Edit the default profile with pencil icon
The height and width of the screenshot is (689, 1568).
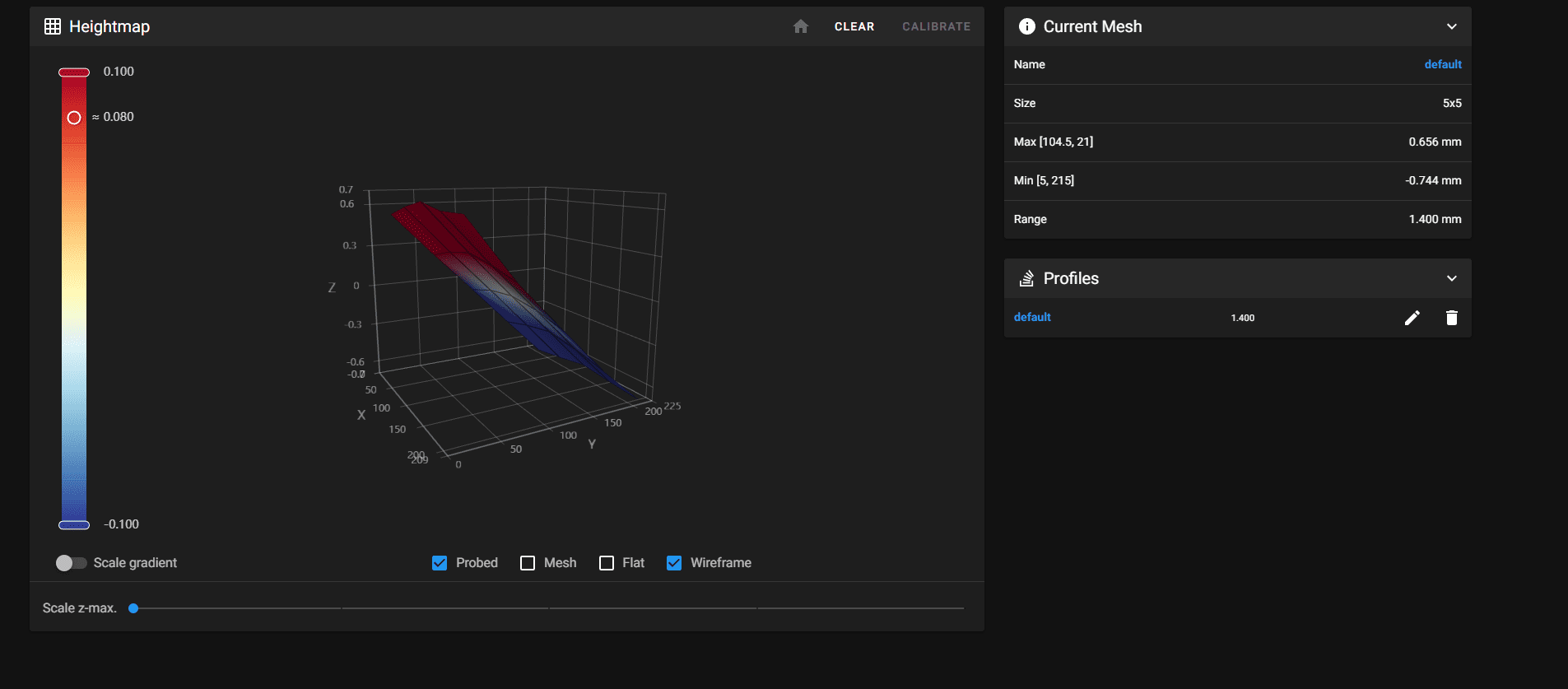pos(1412,318)
